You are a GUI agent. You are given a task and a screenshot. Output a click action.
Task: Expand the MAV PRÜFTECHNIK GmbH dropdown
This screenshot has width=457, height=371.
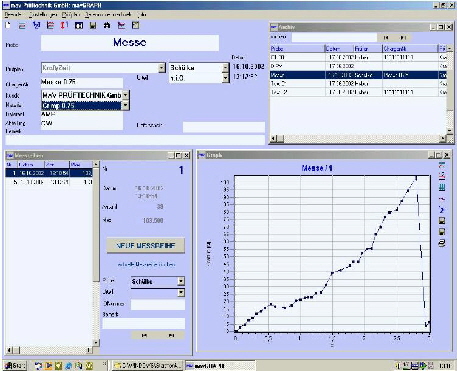tap(126, 95)
